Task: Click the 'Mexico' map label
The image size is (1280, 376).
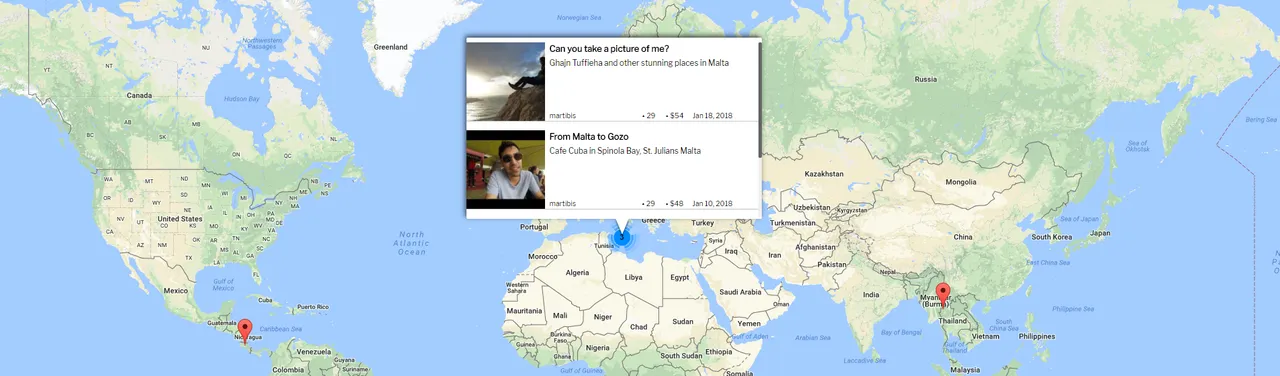Action: click(x=176, y=291)
